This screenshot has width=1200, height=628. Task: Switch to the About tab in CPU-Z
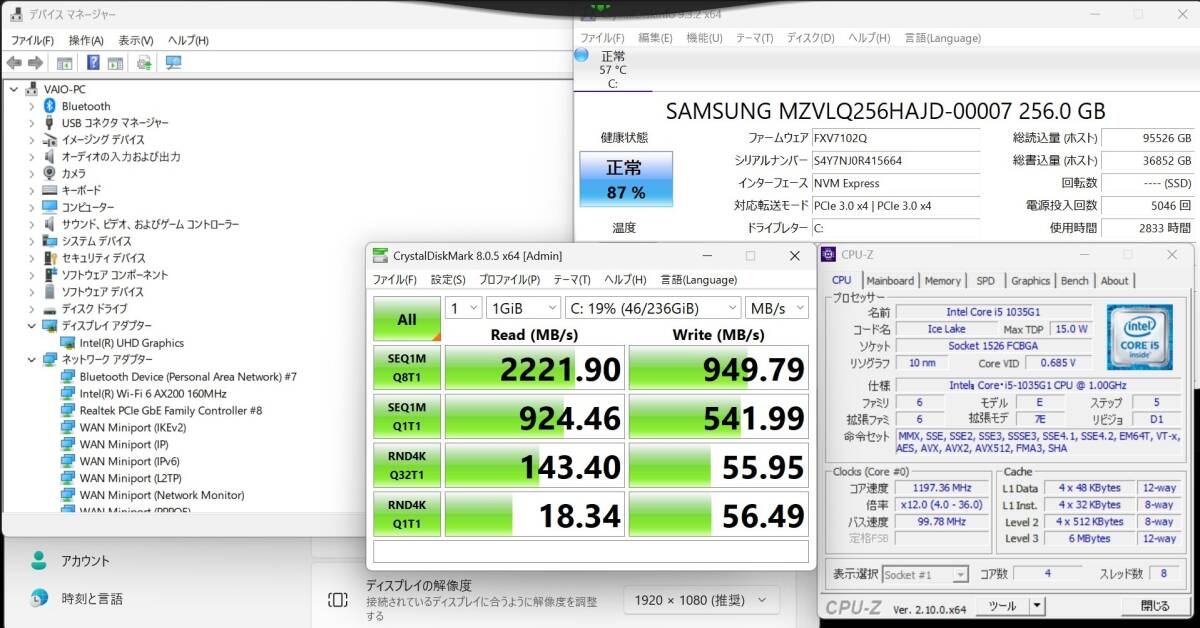click(1114, 281)
